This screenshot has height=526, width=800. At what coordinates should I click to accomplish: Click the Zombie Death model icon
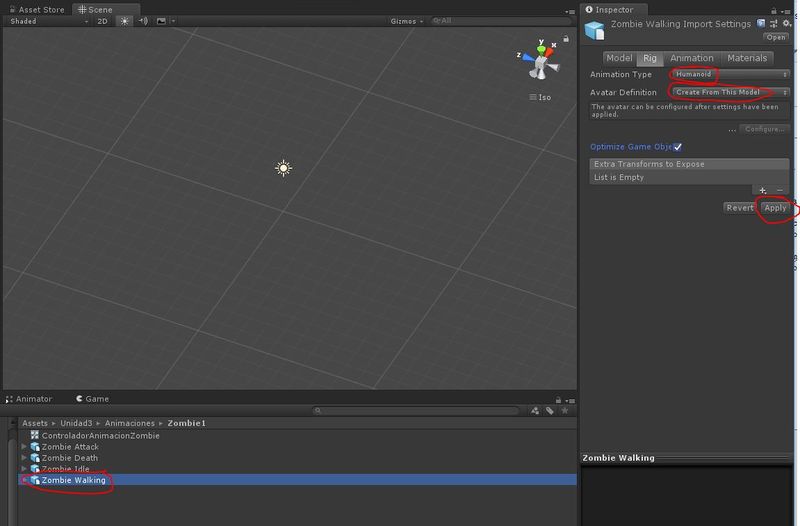(35, 458)
